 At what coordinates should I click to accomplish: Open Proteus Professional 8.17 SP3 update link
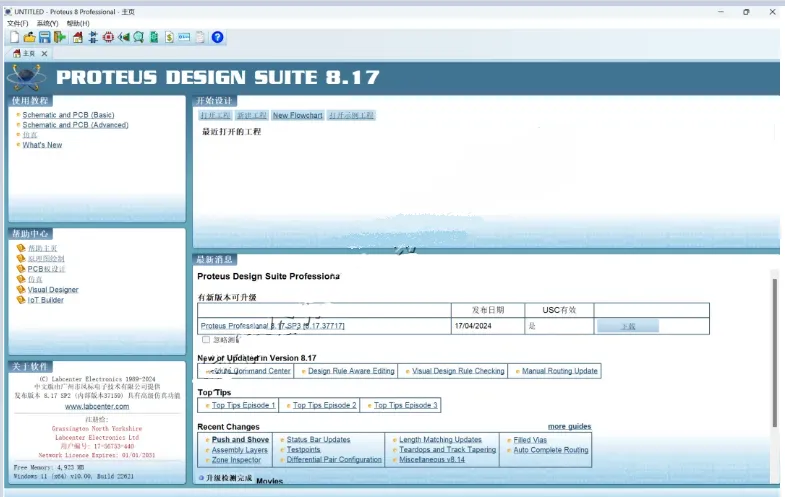(272, 326)
